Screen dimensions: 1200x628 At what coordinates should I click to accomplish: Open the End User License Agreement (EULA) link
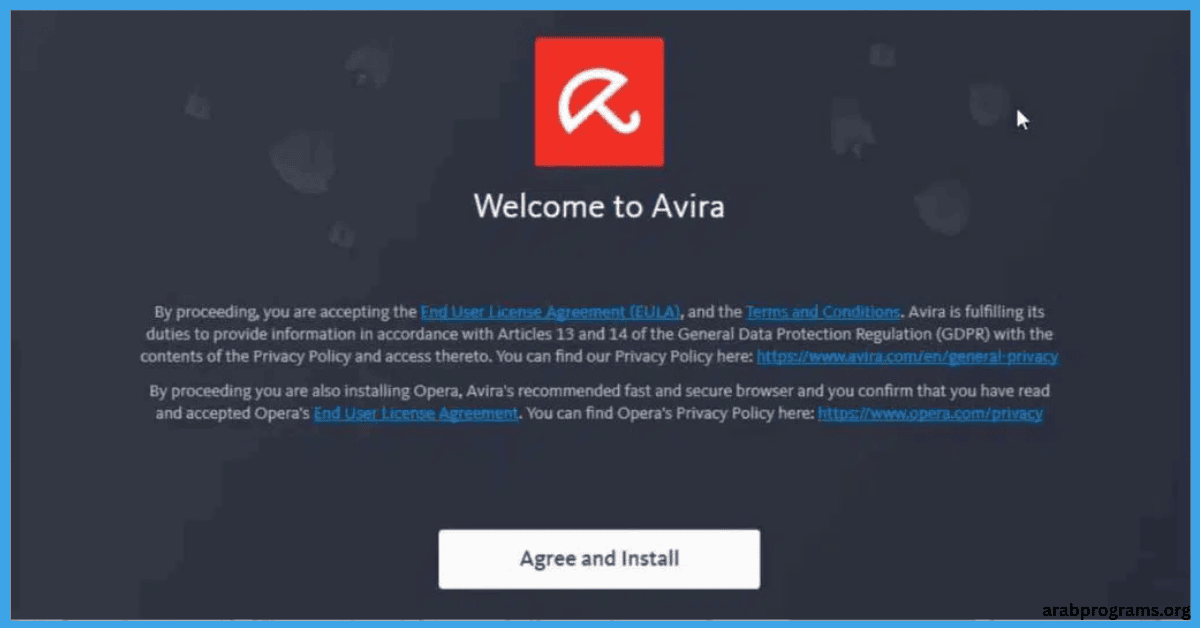551,312
